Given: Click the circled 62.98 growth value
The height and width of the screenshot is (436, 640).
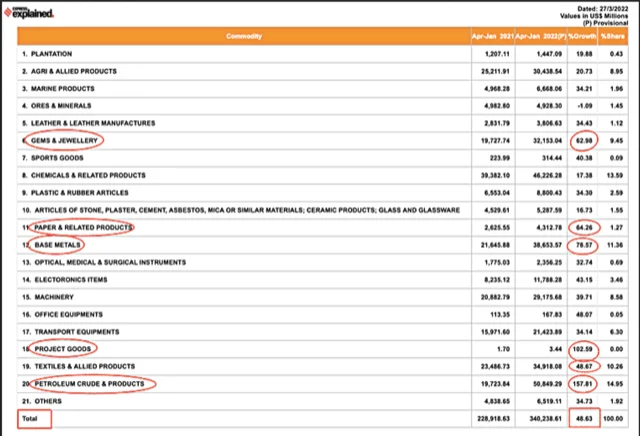Looking at the screenshot, I should (582, 140).
